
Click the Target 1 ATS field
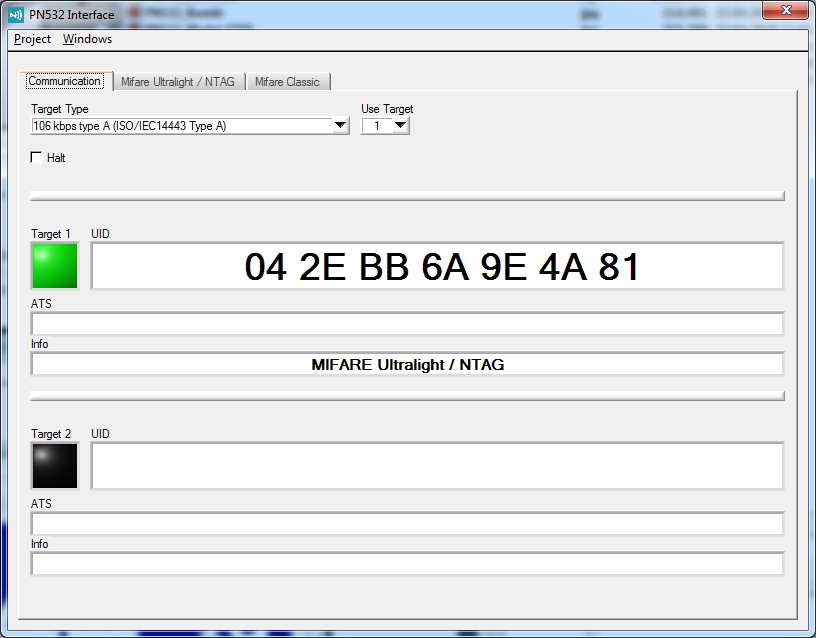pyautogui.click(x=407, y=324)
